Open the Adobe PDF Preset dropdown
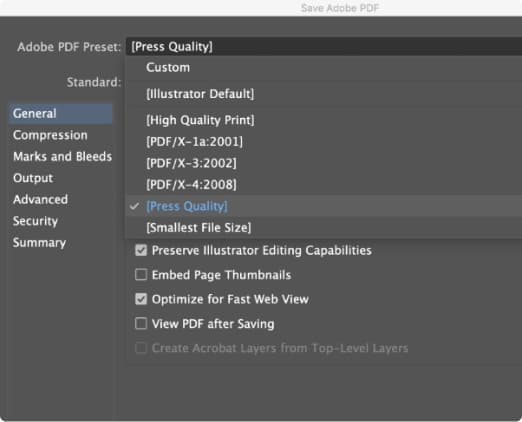The height and width of the screenshot is (422, 522). point(323,46)
